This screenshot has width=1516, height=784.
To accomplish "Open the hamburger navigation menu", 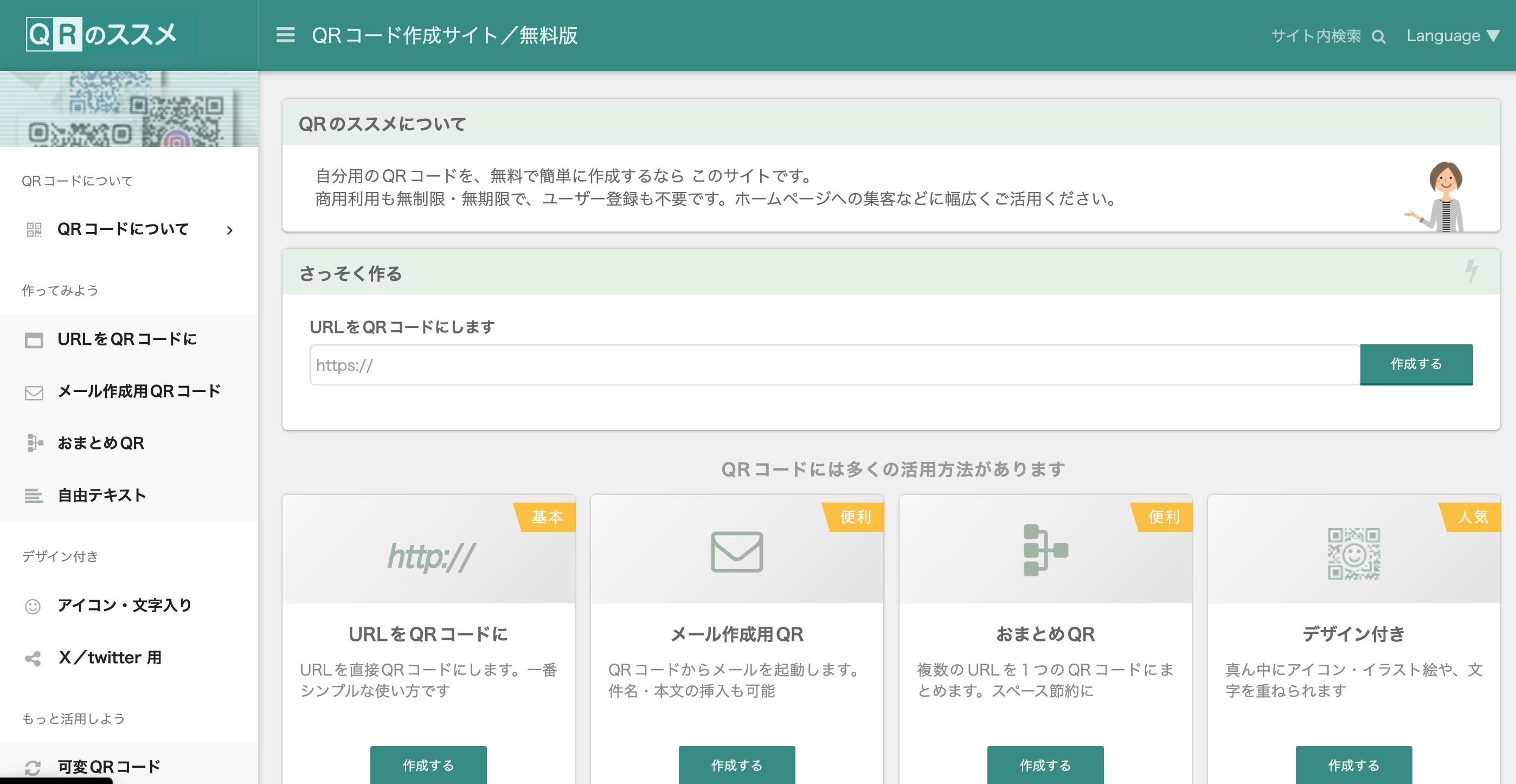I will pos(285,35).
